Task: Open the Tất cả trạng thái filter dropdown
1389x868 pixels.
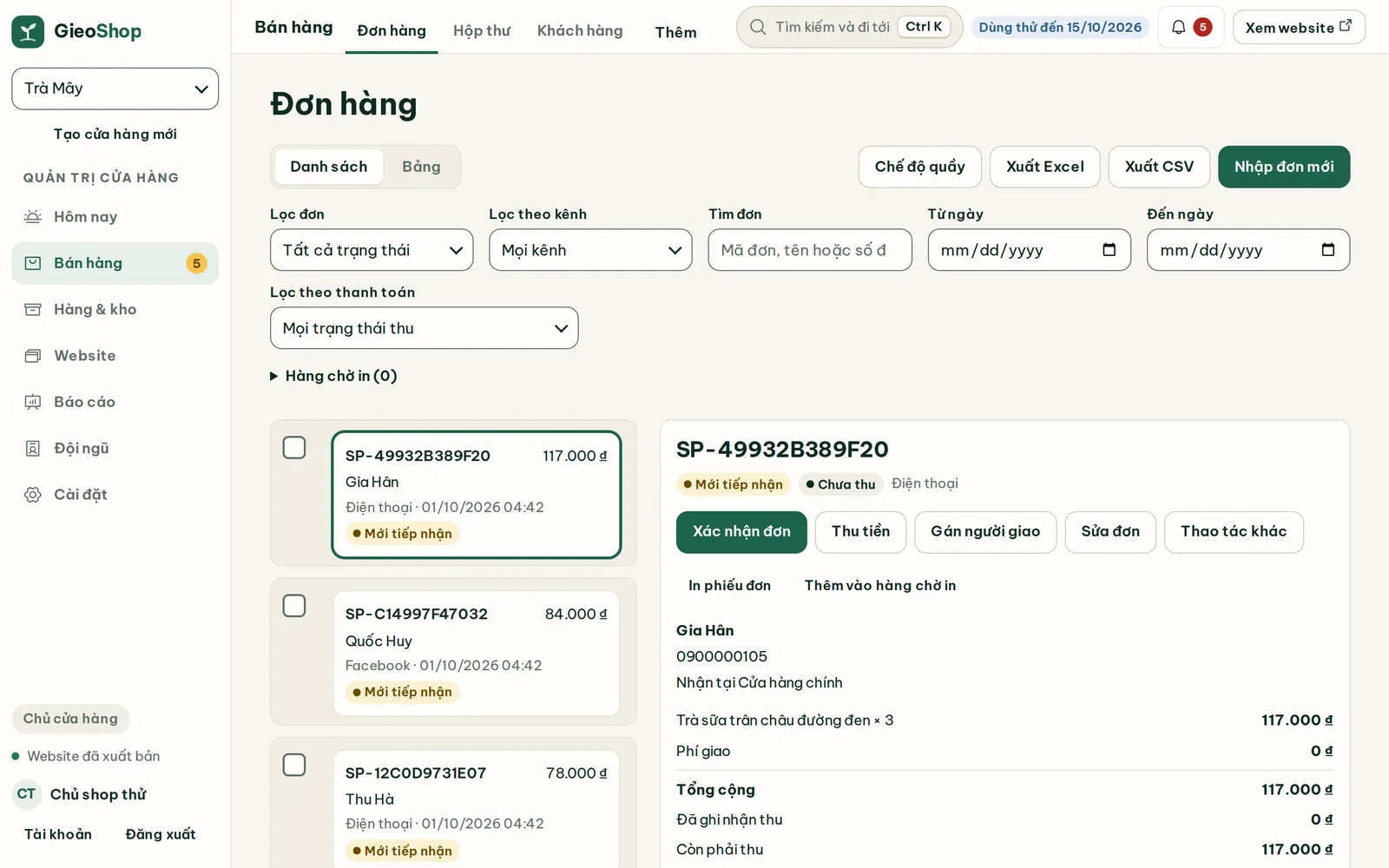Action: pyautogui.click(x=372, y=250)
